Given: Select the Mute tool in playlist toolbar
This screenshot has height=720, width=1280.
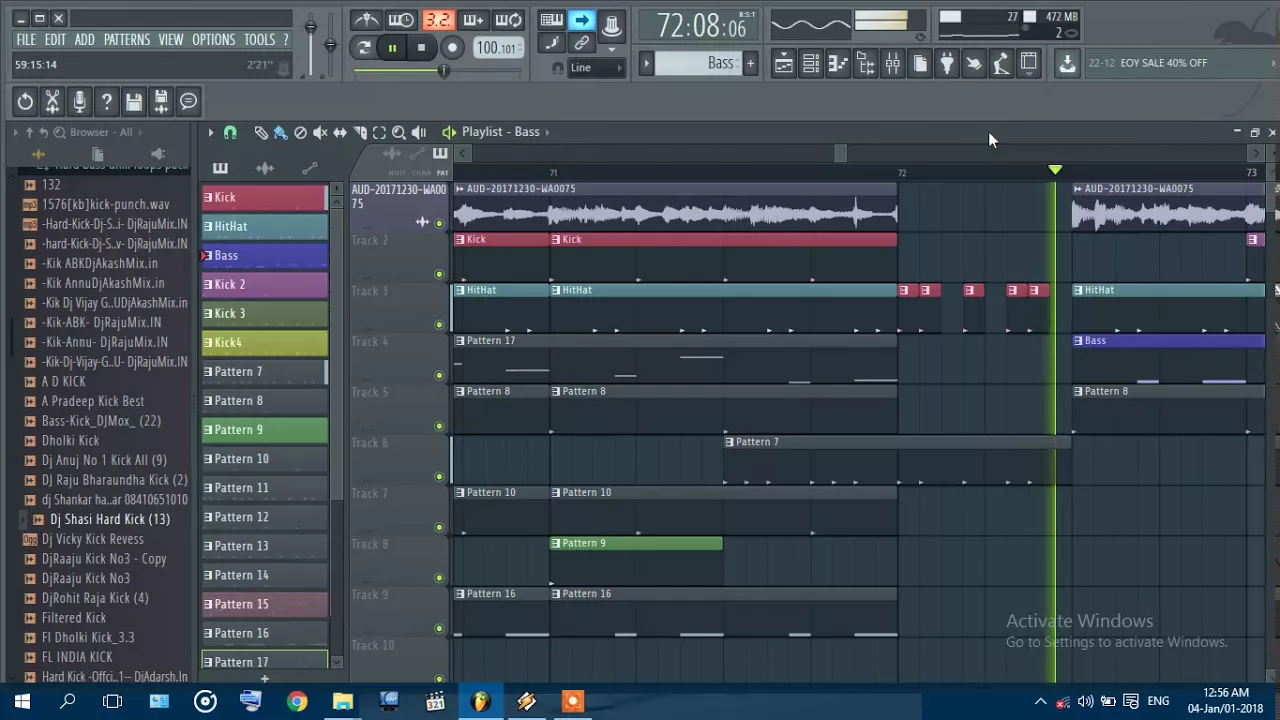Looking at the screenshot, I should pyautogui.click(x=320, y=132).
